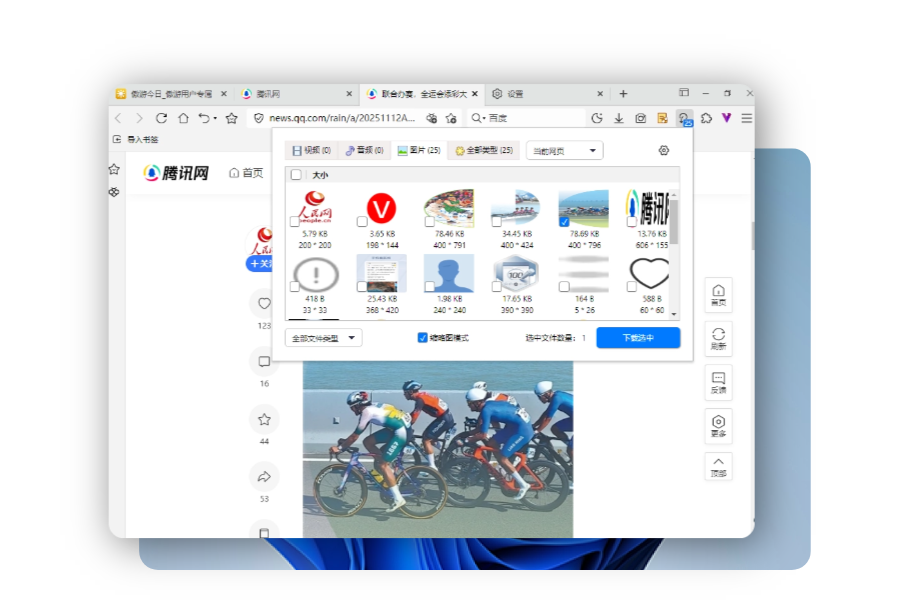
Task: Switch to the 全部类型 (25) tab
Action: tap(484, 150)
